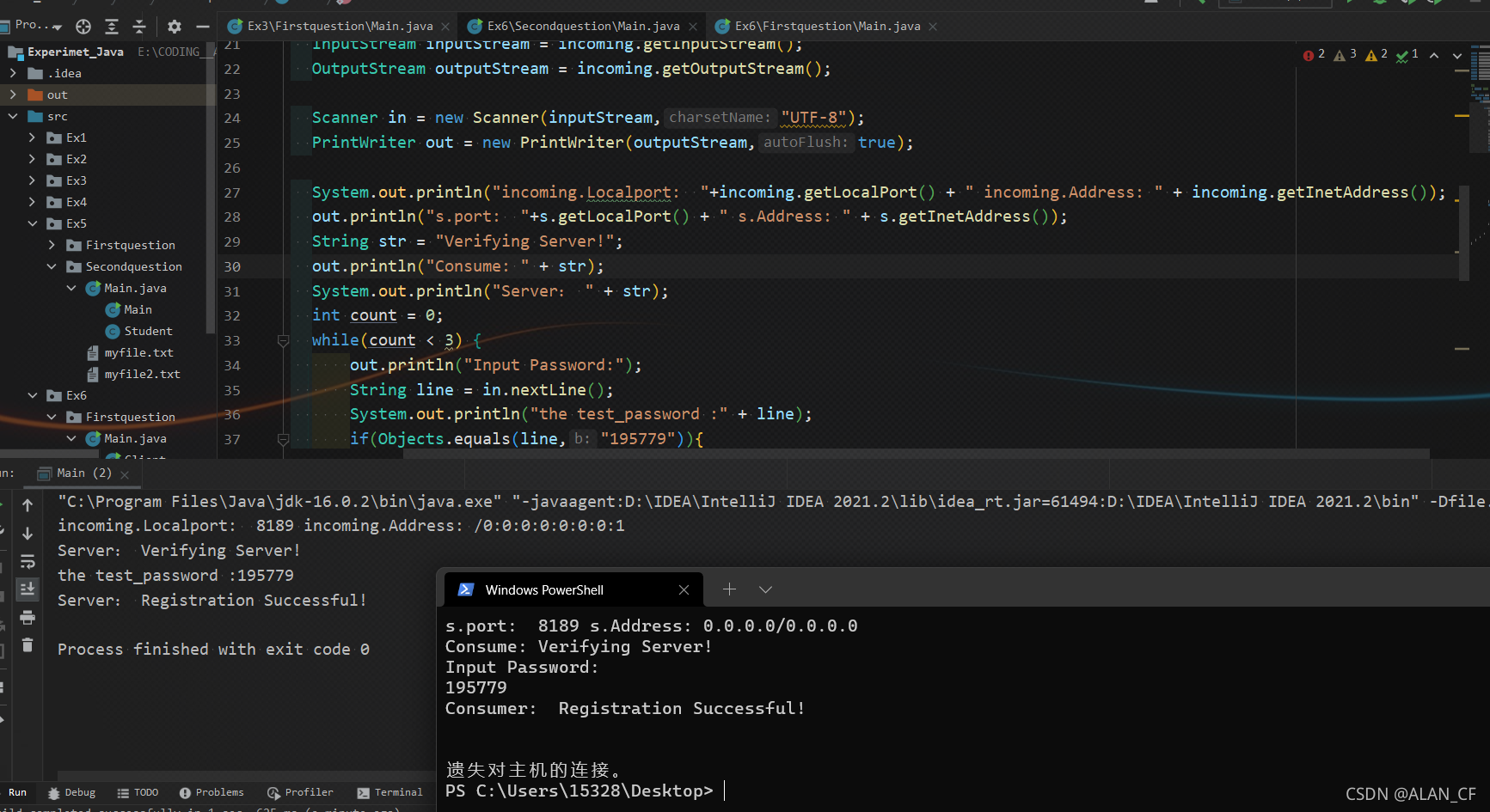This screenshot has height=812, width=1490.
Task: Open the Debug tool window
Action: coord(71,792)
